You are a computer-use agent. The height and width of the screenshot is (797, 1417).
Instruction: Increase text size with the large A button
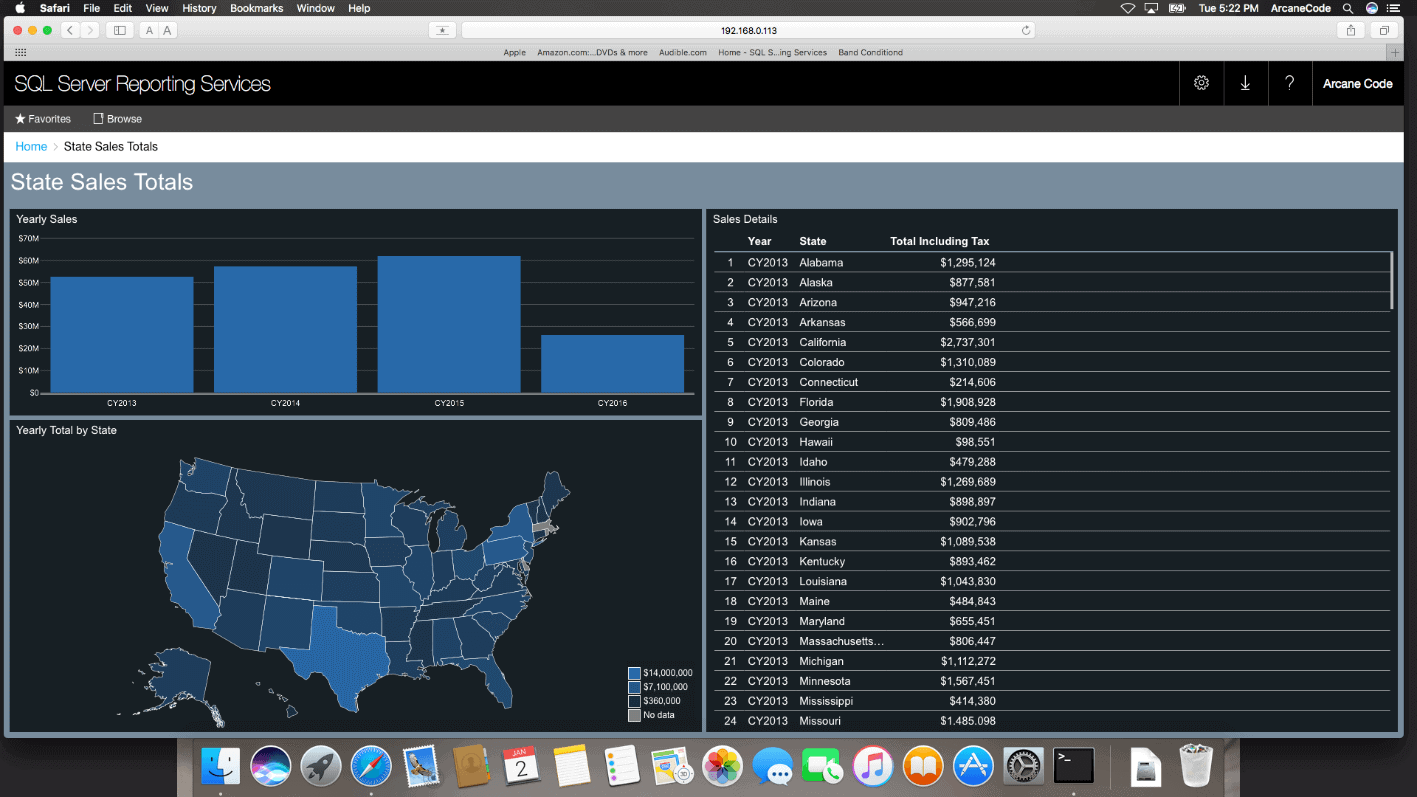(167, 30)
